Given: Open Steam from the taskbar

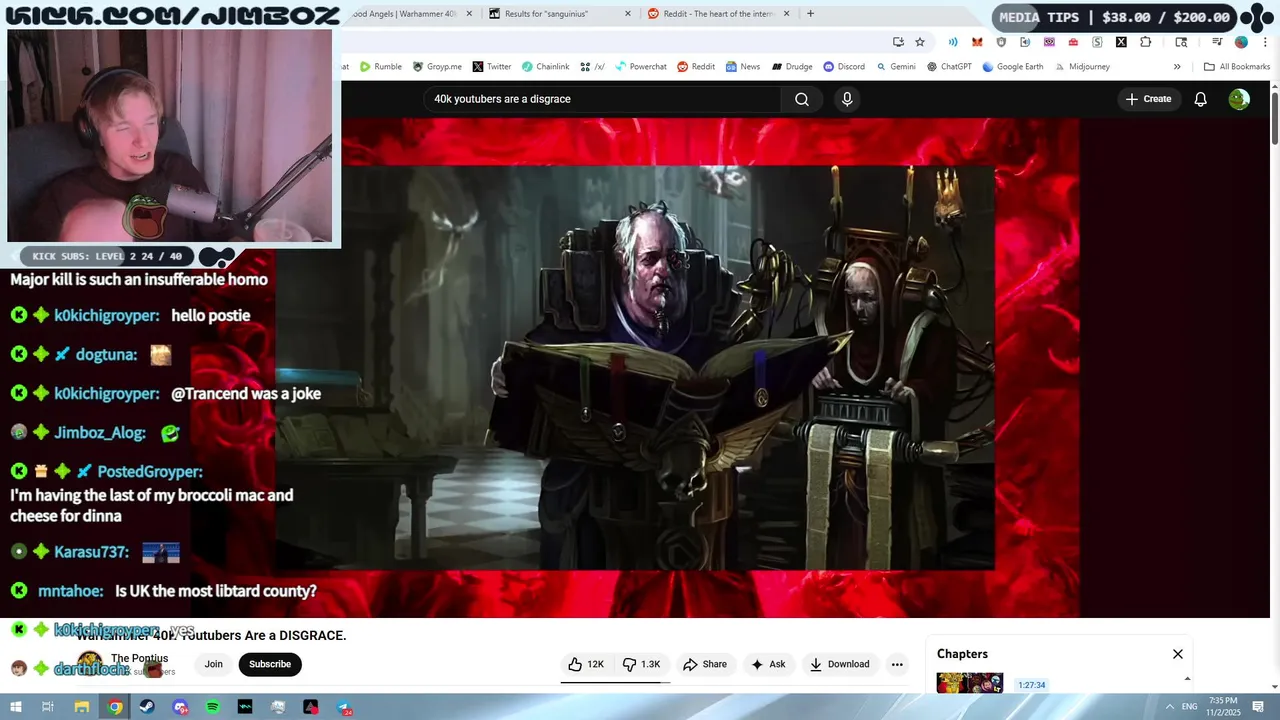Looking at the screenshot, I should click(x=147, y=707).
